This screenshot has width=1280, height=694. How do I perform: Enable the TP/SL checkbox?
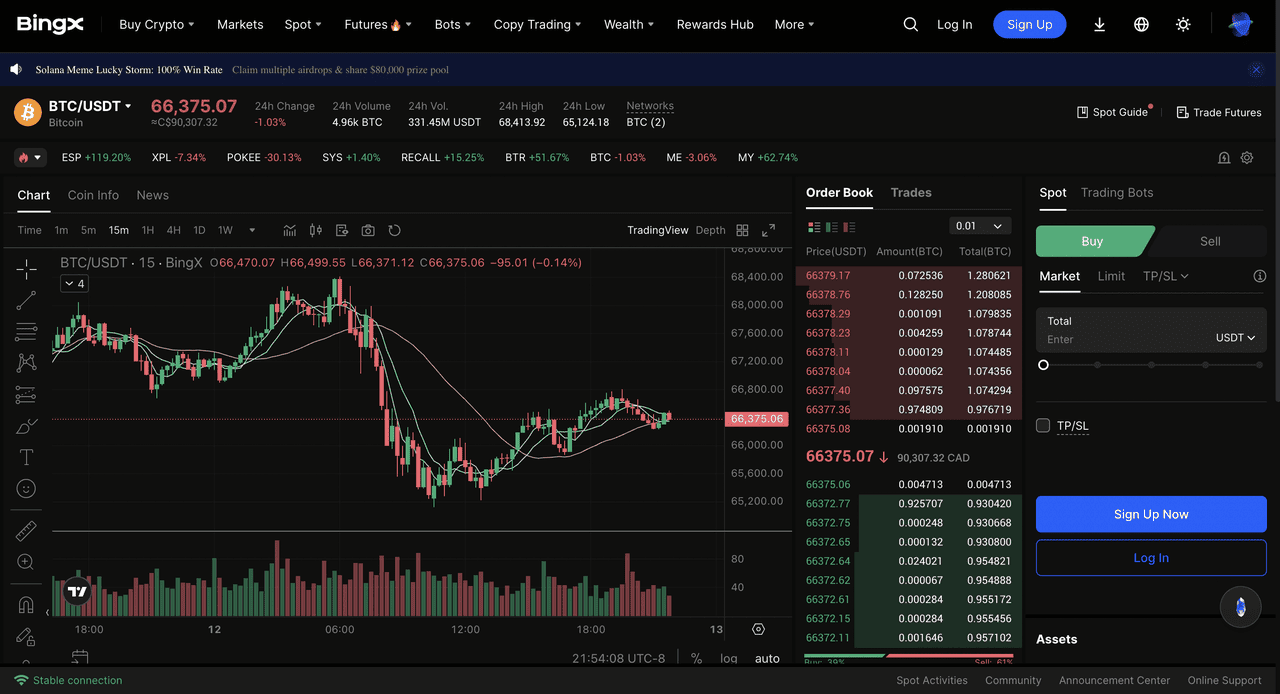coord(1043,426)
